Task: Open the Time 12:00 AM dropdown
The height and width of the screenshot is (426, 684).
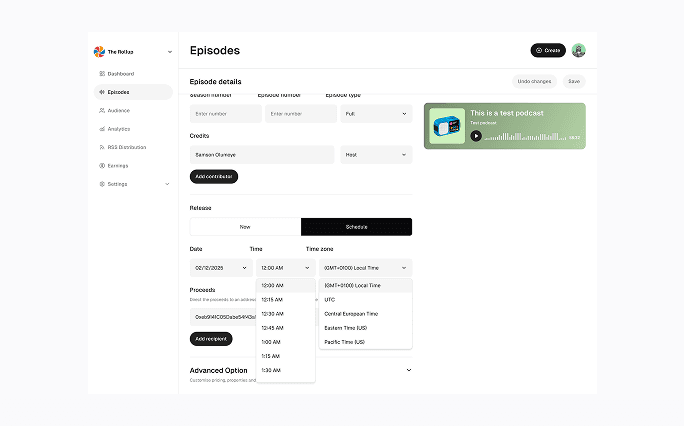Action: [285, 268]
